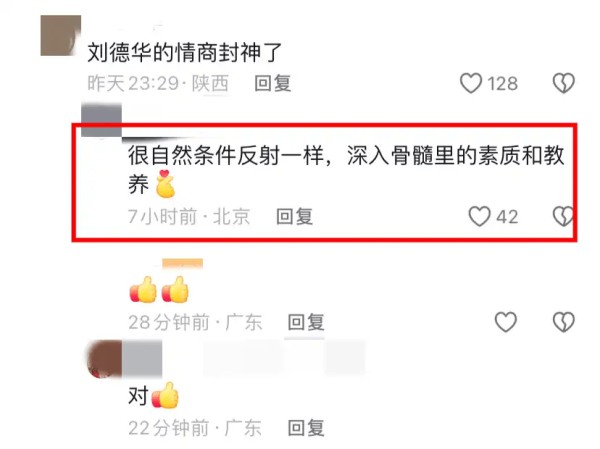
Task: Tap the finger-heart emoji in reply
Action: [165, 184]
